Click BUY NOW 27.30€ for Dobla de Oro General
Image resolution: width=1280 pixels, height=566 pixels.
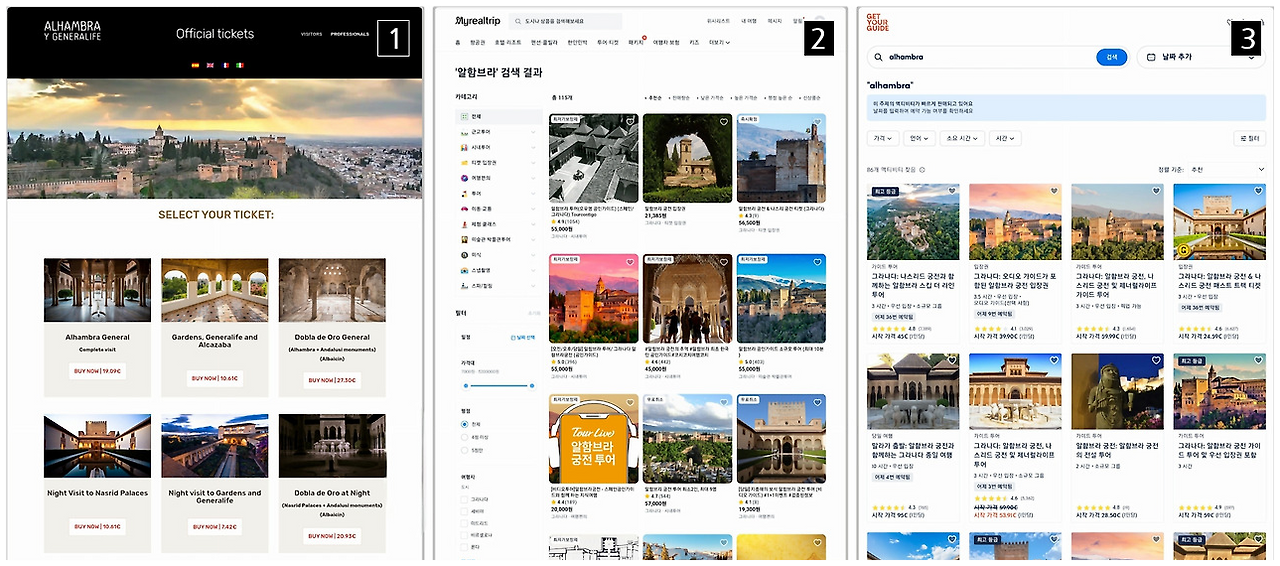332,380
